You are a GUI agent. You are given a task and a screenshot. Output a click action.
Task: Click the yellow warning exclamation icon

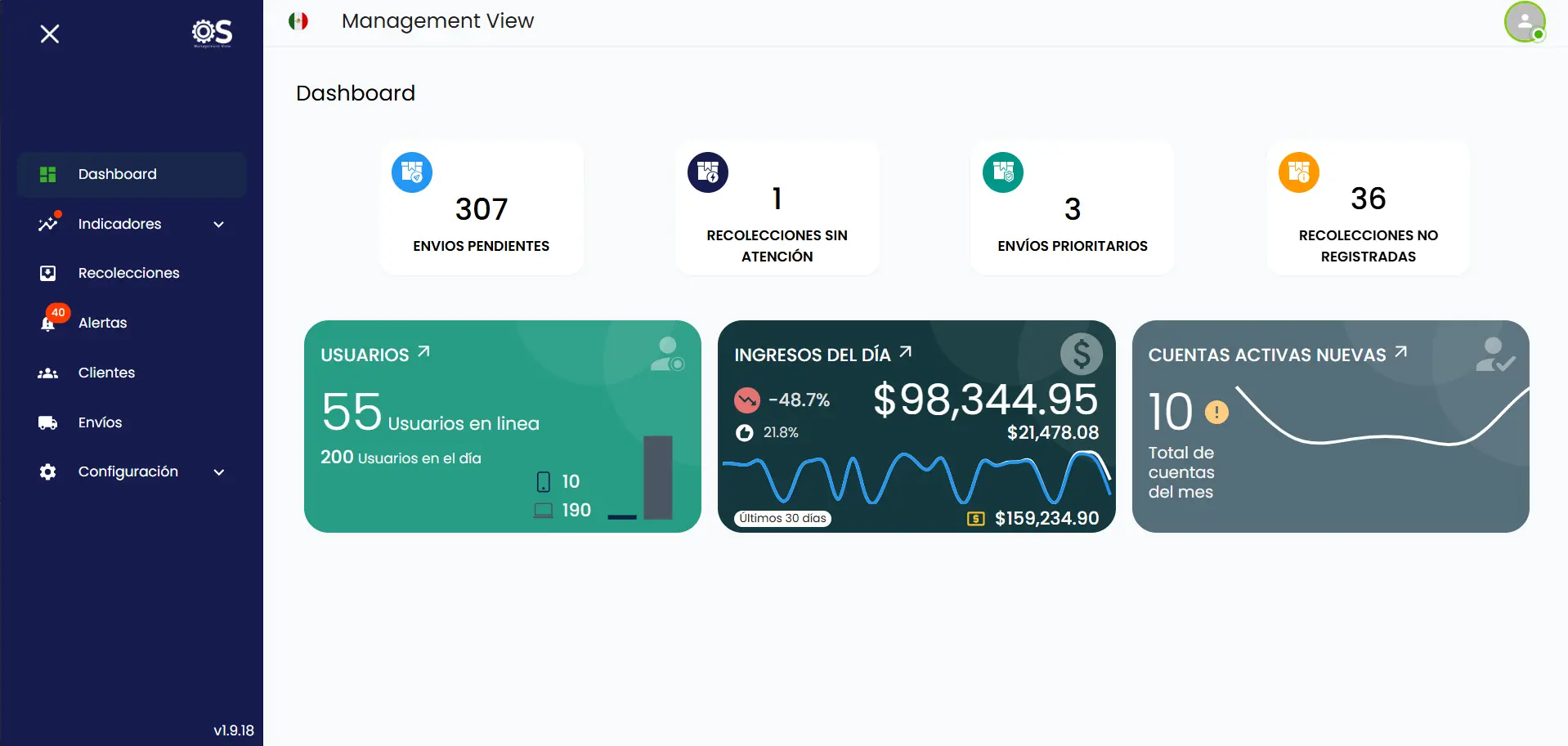[1216, 413]
